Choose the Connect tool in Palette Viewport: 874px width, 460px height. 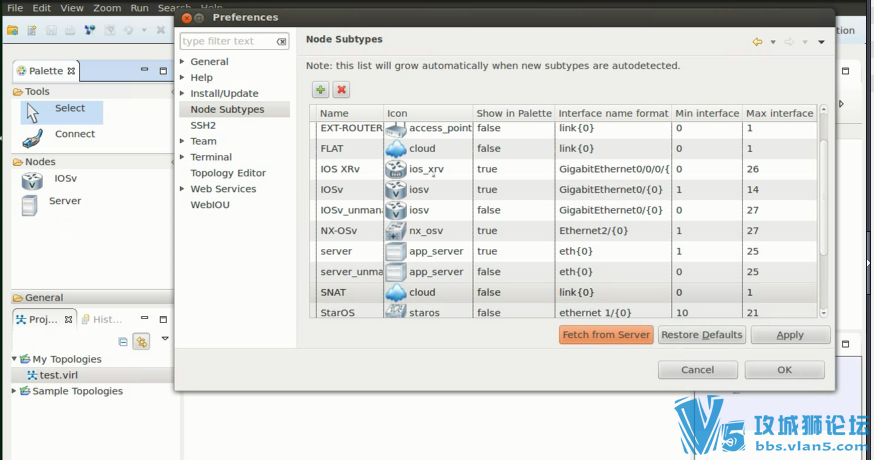coord(59,137)
